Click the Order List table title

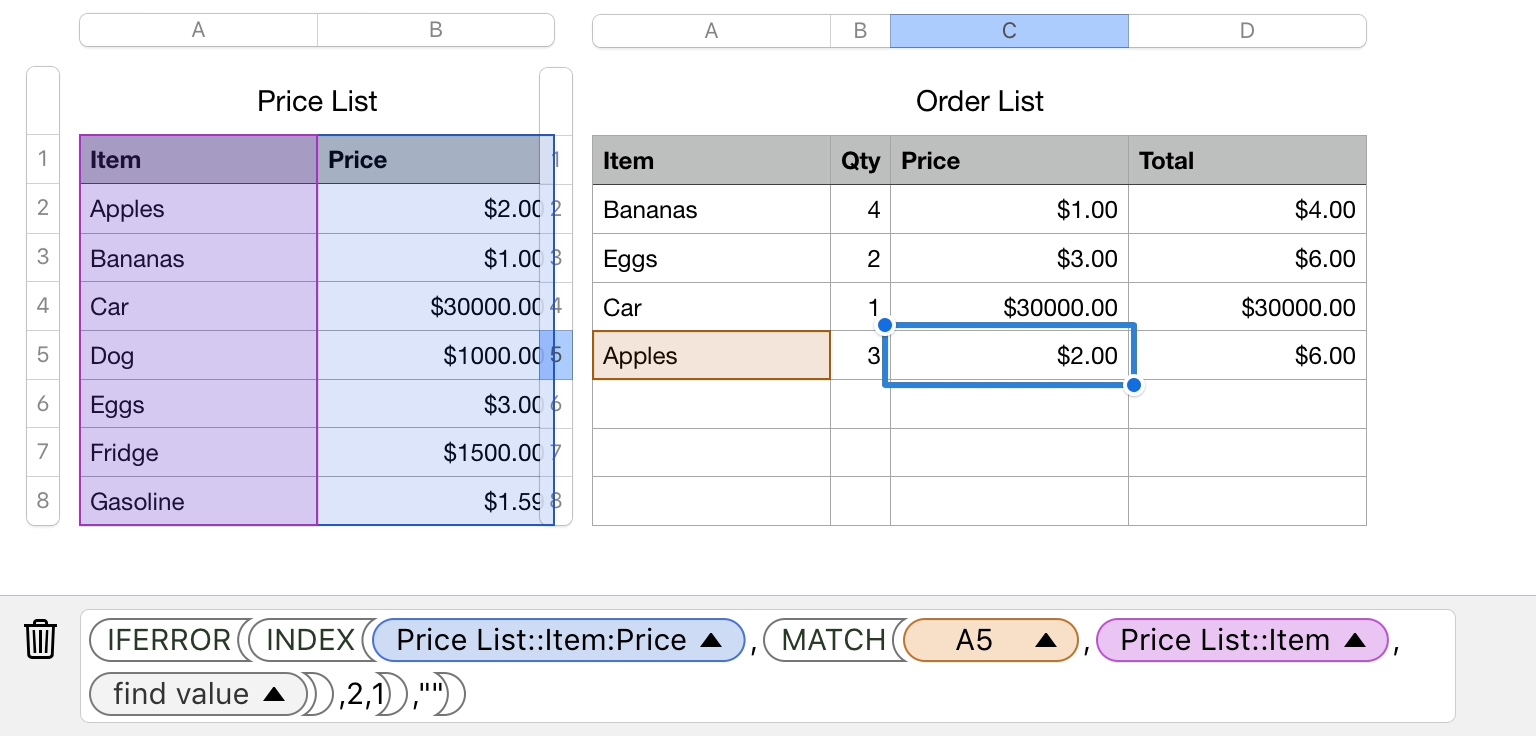click(x=979, y=101)
